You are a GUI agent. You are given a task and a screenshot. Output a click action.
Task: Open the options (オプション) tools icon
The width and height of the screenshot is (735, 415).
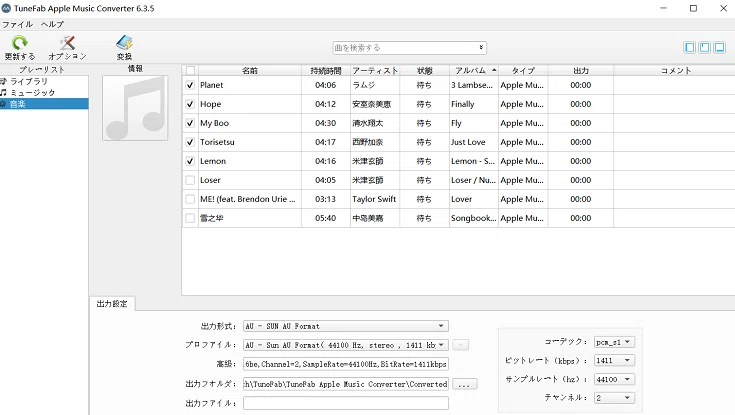tap(67, 43)
